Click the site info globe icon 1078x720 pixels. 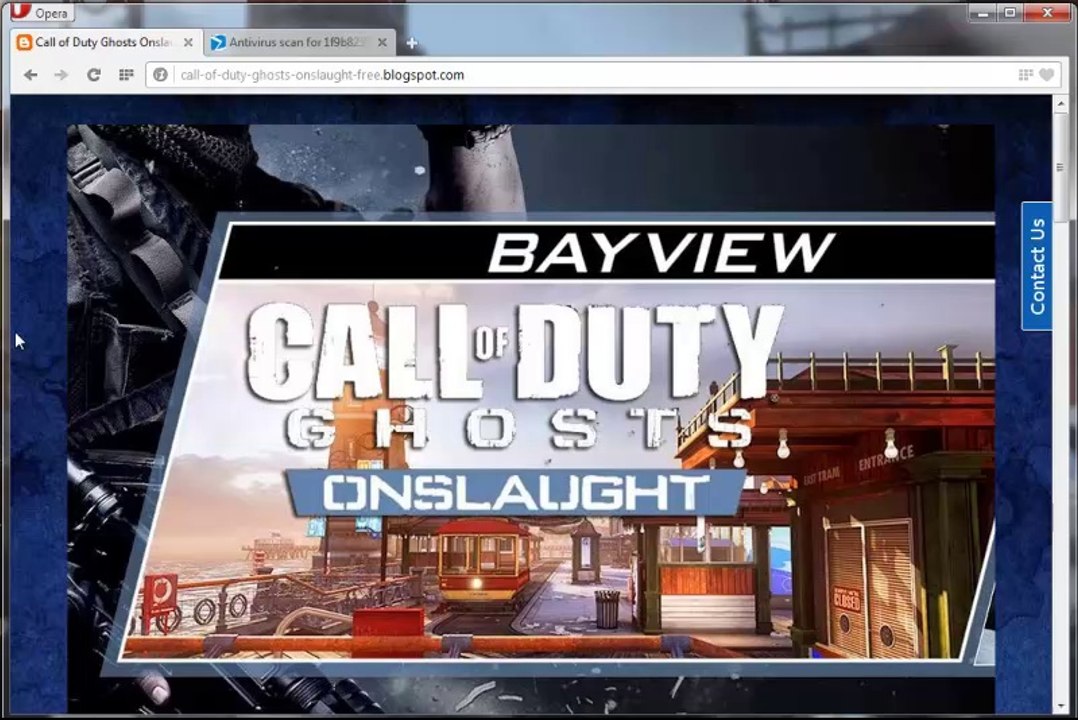point(160,75)
